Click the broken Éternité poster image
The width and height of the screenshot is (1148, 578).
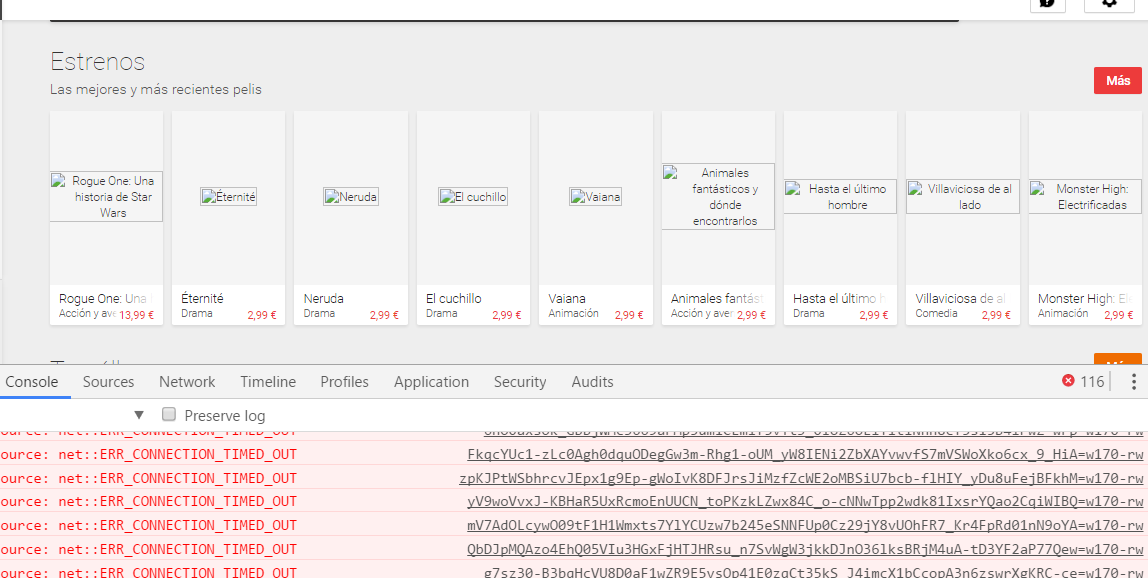click(228, 197)
